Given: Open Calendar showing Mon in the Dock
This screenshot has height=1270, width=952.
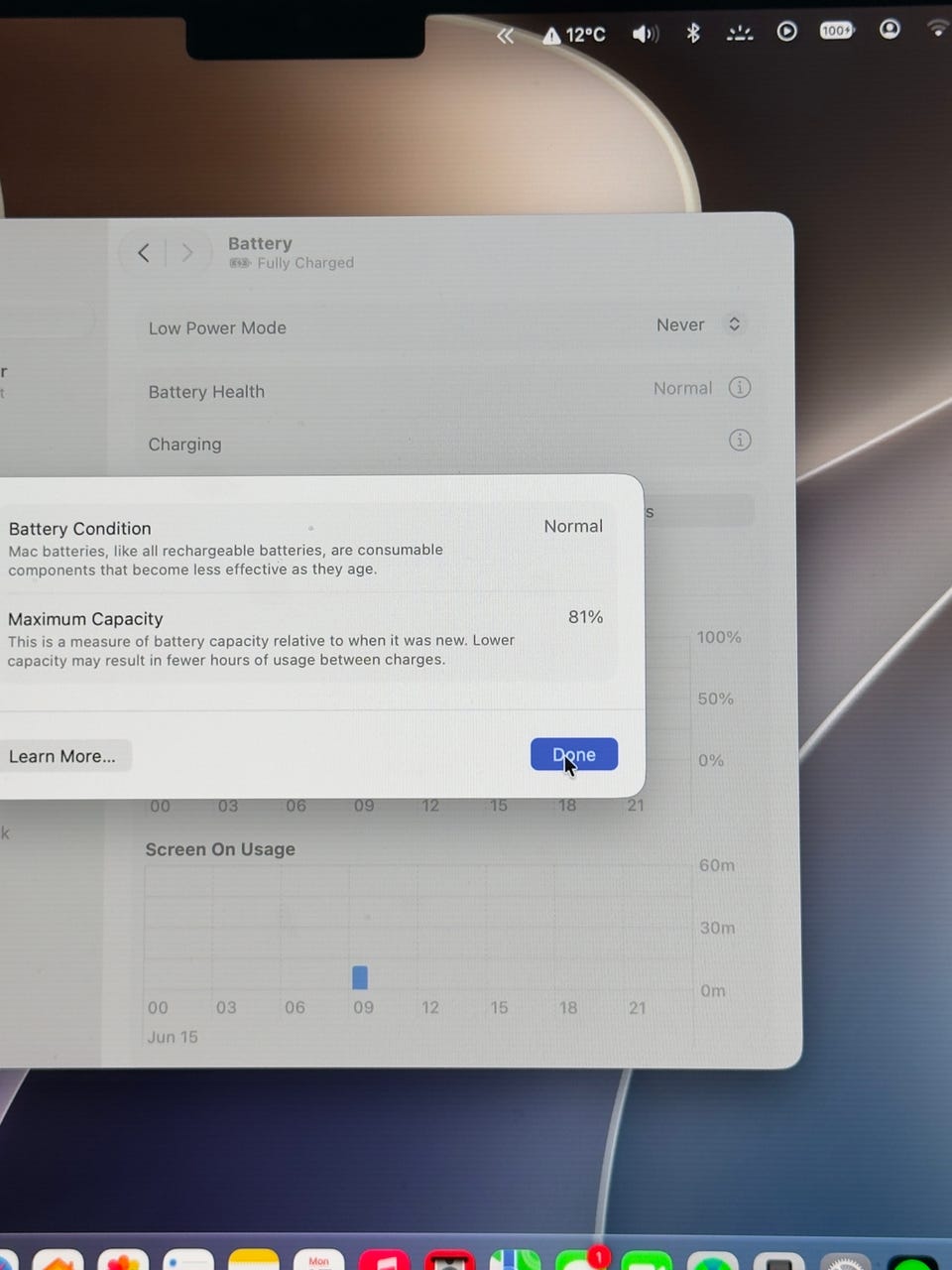Looking at the screenshot, I should (x=319, y=1260).
